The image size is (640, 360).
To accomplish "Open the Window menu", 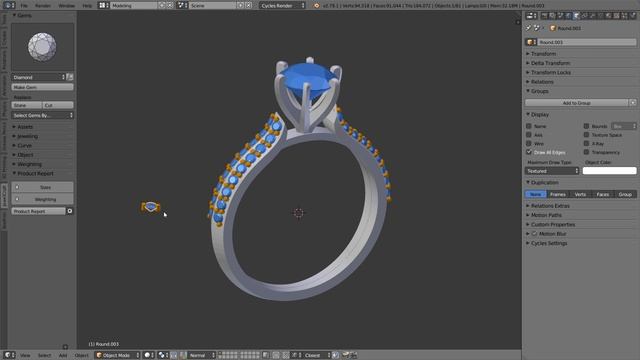I will tap(67, 6).
